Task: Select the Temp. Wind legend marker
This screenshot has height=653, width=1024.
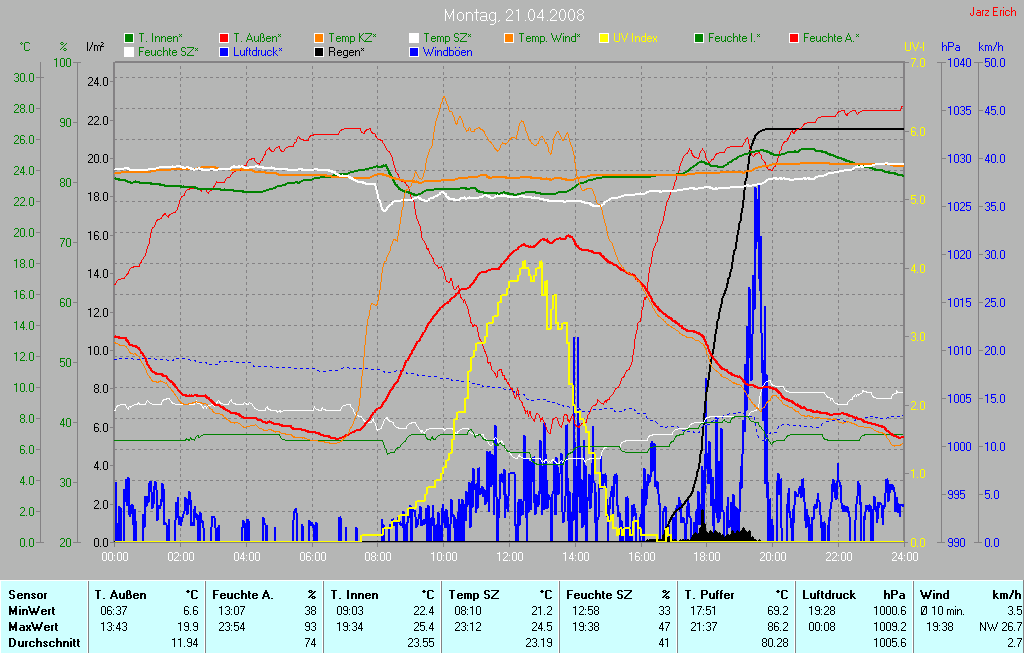Action: pos(509,38)
